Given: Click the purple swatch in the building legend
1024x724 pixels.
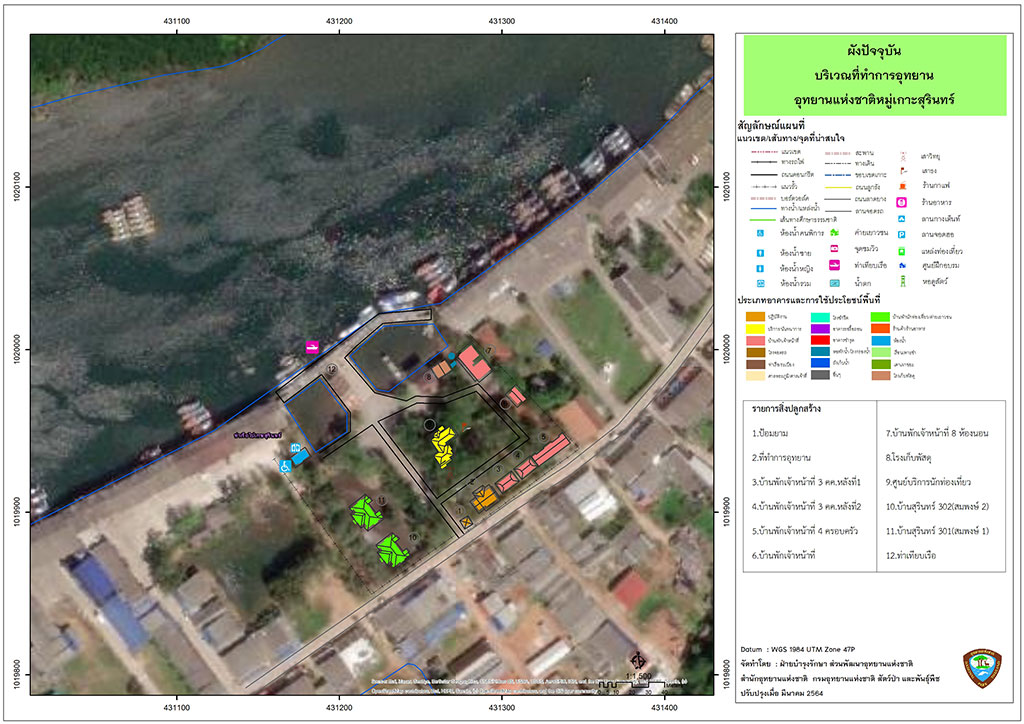Looking at the screenshot, I should click(820, 328).
